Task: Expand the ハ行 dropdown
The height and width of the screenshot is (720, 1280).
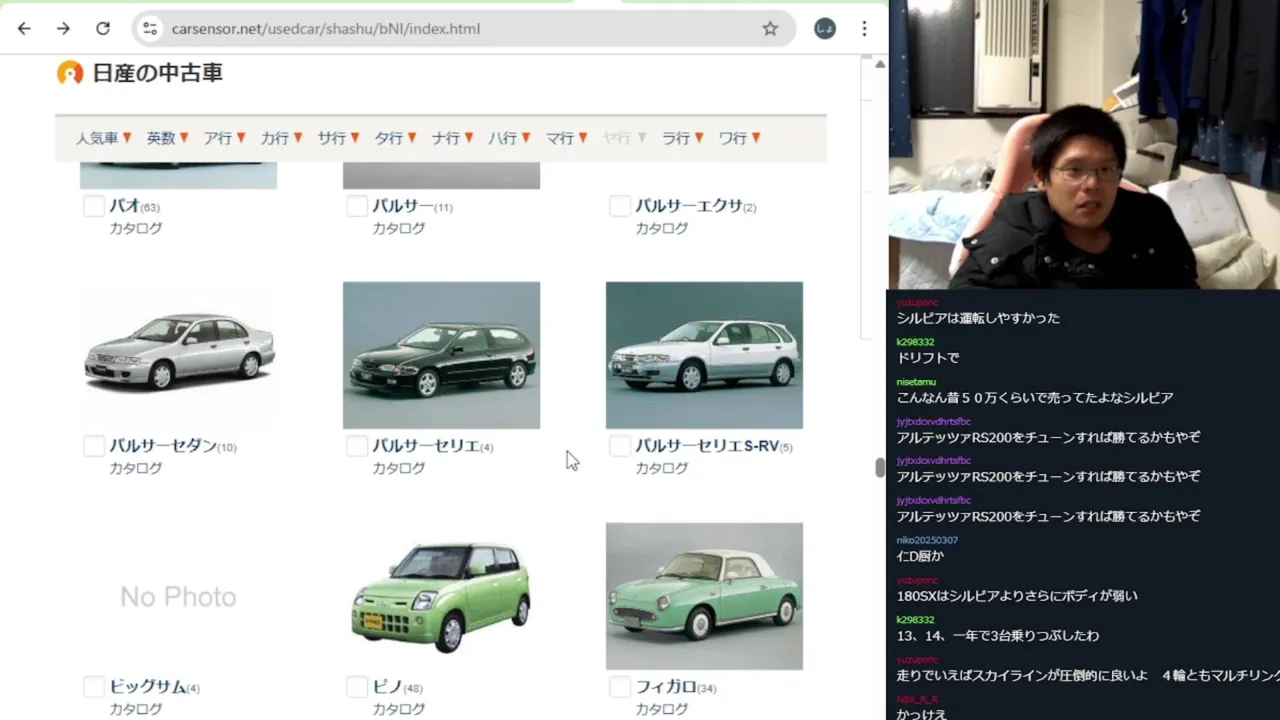Action: [510, 138]
